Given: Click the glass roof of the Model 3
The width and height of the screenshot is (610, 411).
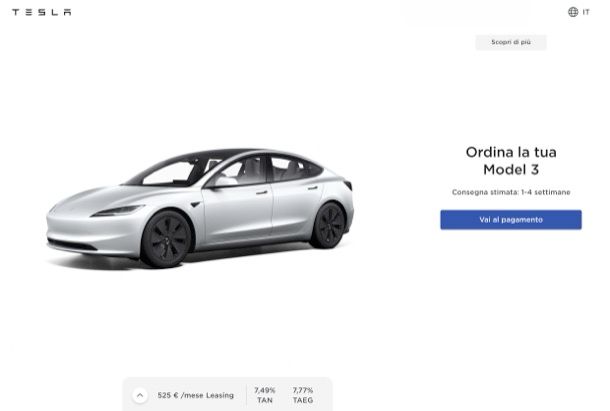Looking at the screenshot, I should pyautogui.click(x=230, y=153).
